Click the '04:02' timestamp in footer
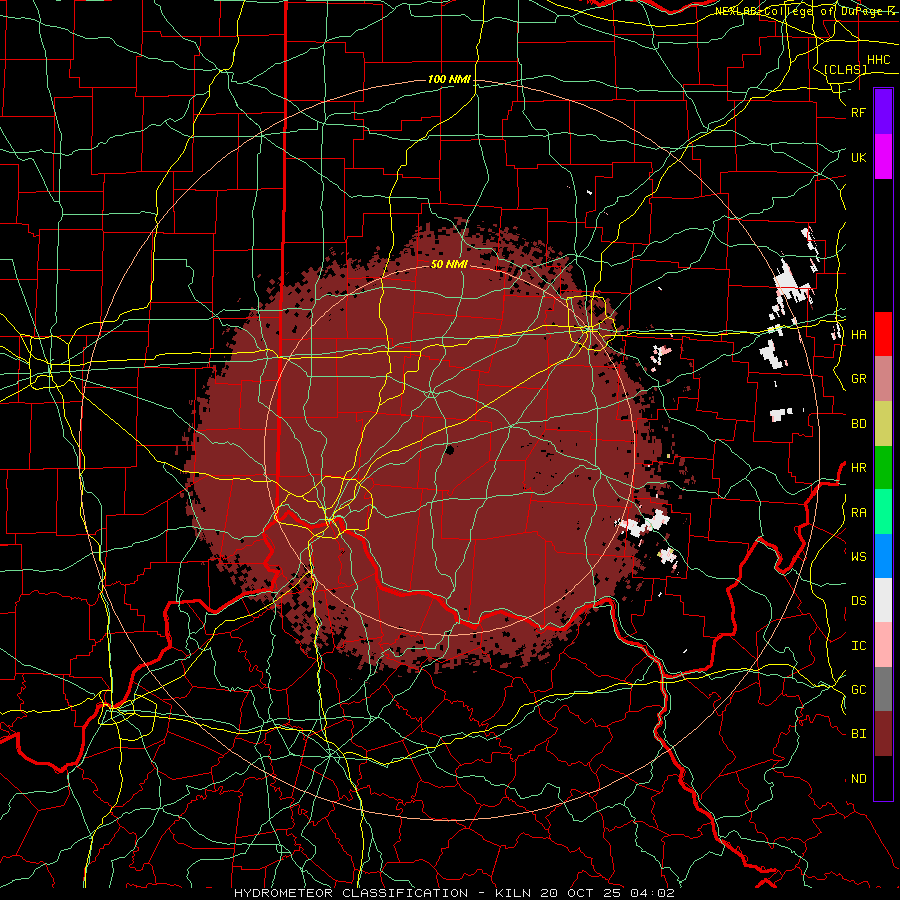This screenshot has height=900, width=900. 651,893
